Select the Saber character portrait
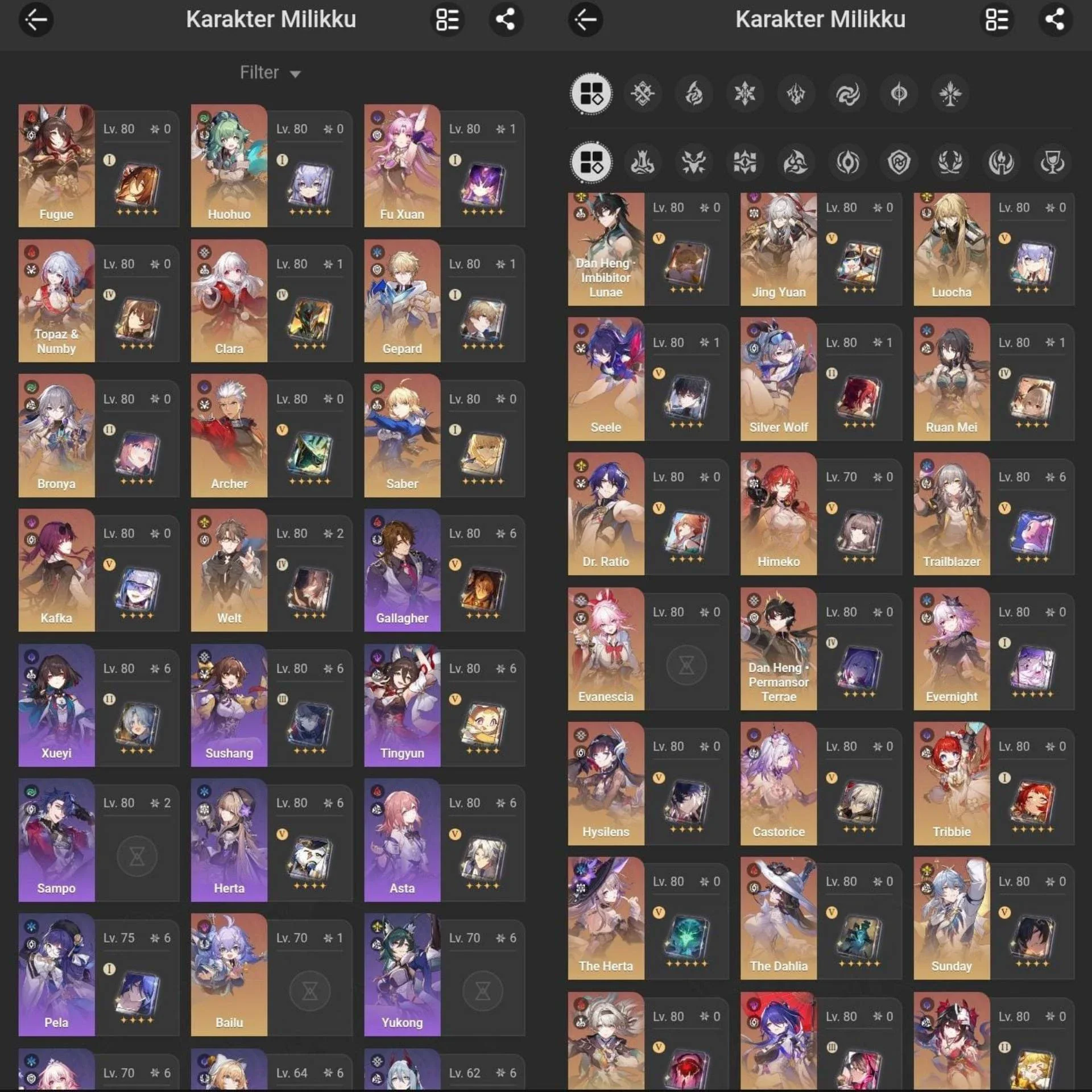The width and height of the screenshot is (1092, 1092). (x=402, y=436)
